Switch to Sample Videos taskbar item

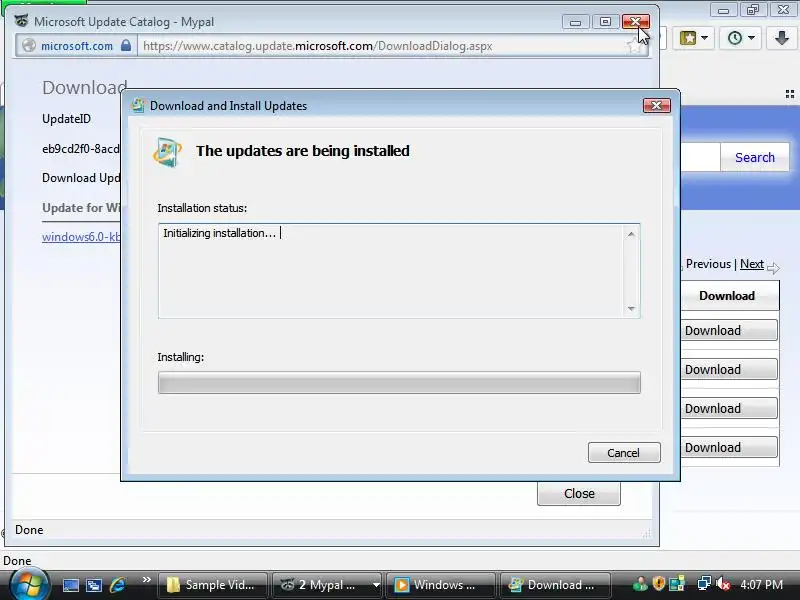213,585
